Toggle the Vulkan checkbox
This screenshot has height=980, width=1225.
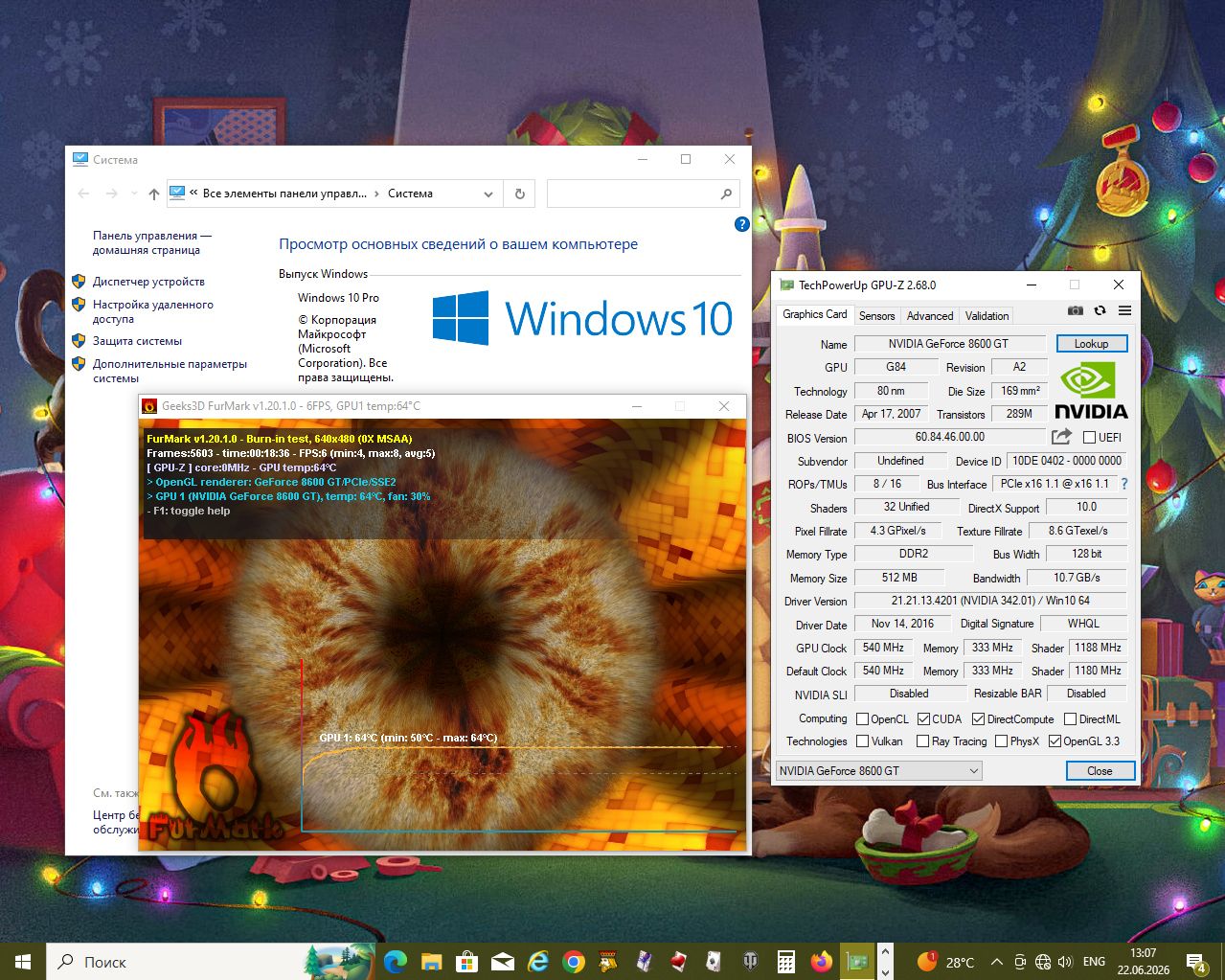click(x=862, y=741)
